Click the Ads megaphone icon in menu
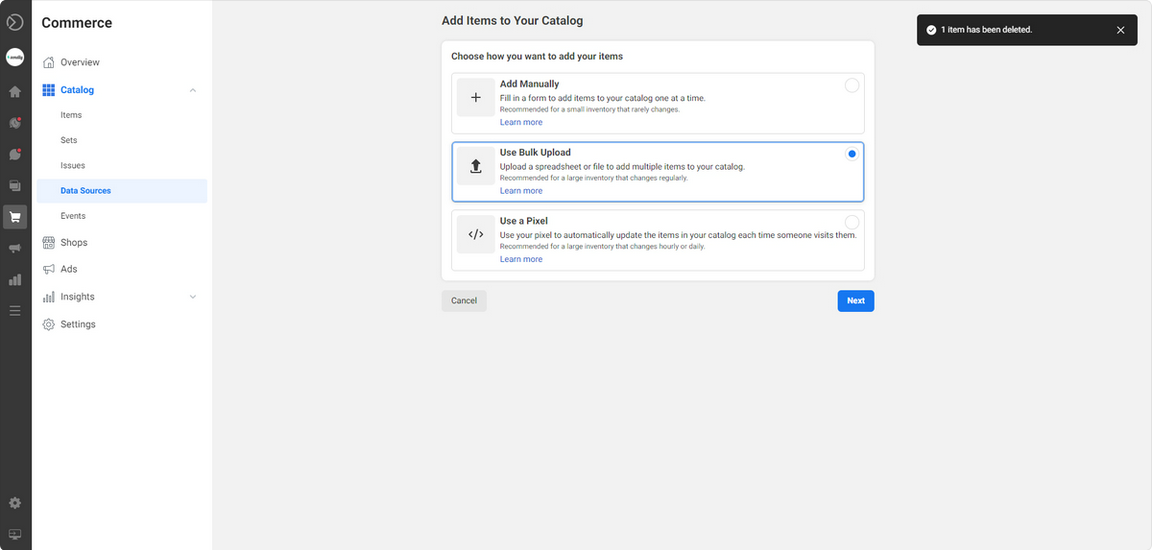Viewport: 1152px width, 550px height. (x=48, y=269)
